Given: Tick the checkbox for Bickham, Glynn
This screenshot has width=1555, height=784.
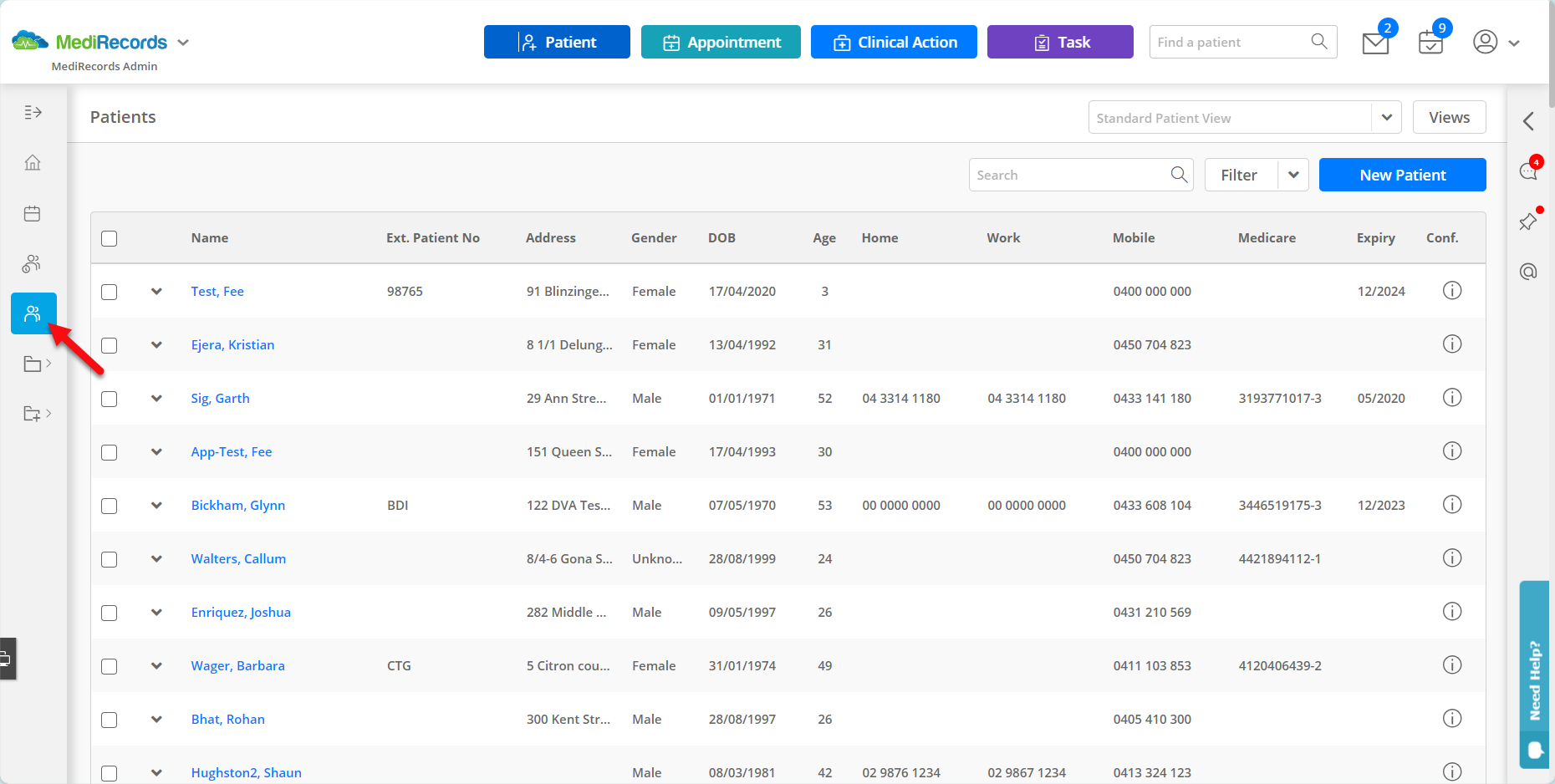Looking at the screenshot, I should point(109,506).
